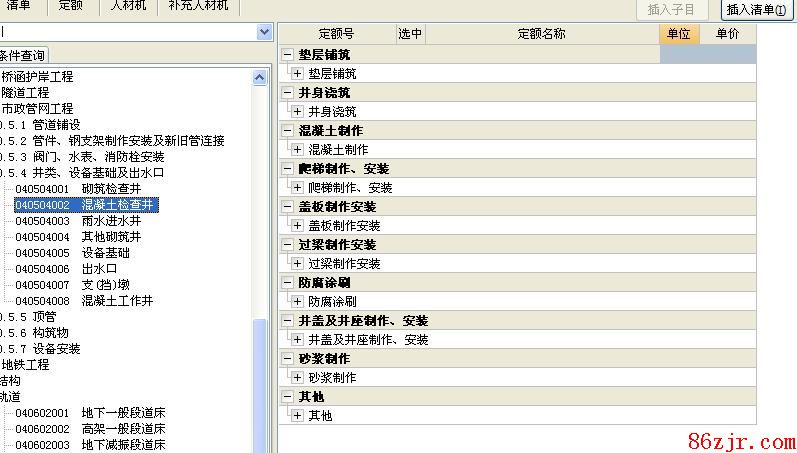Click the 单位 column header
This screenshot has width=797, height=453.
point(679,33)
